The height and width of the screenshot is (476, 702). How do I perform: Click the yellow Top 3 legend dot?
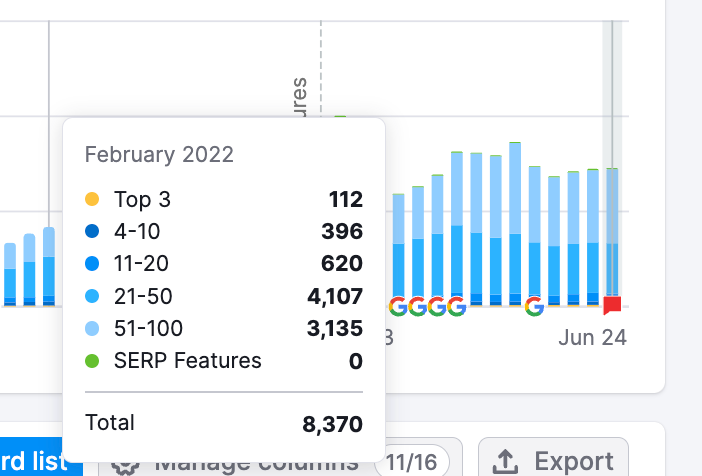pos(93,200)
